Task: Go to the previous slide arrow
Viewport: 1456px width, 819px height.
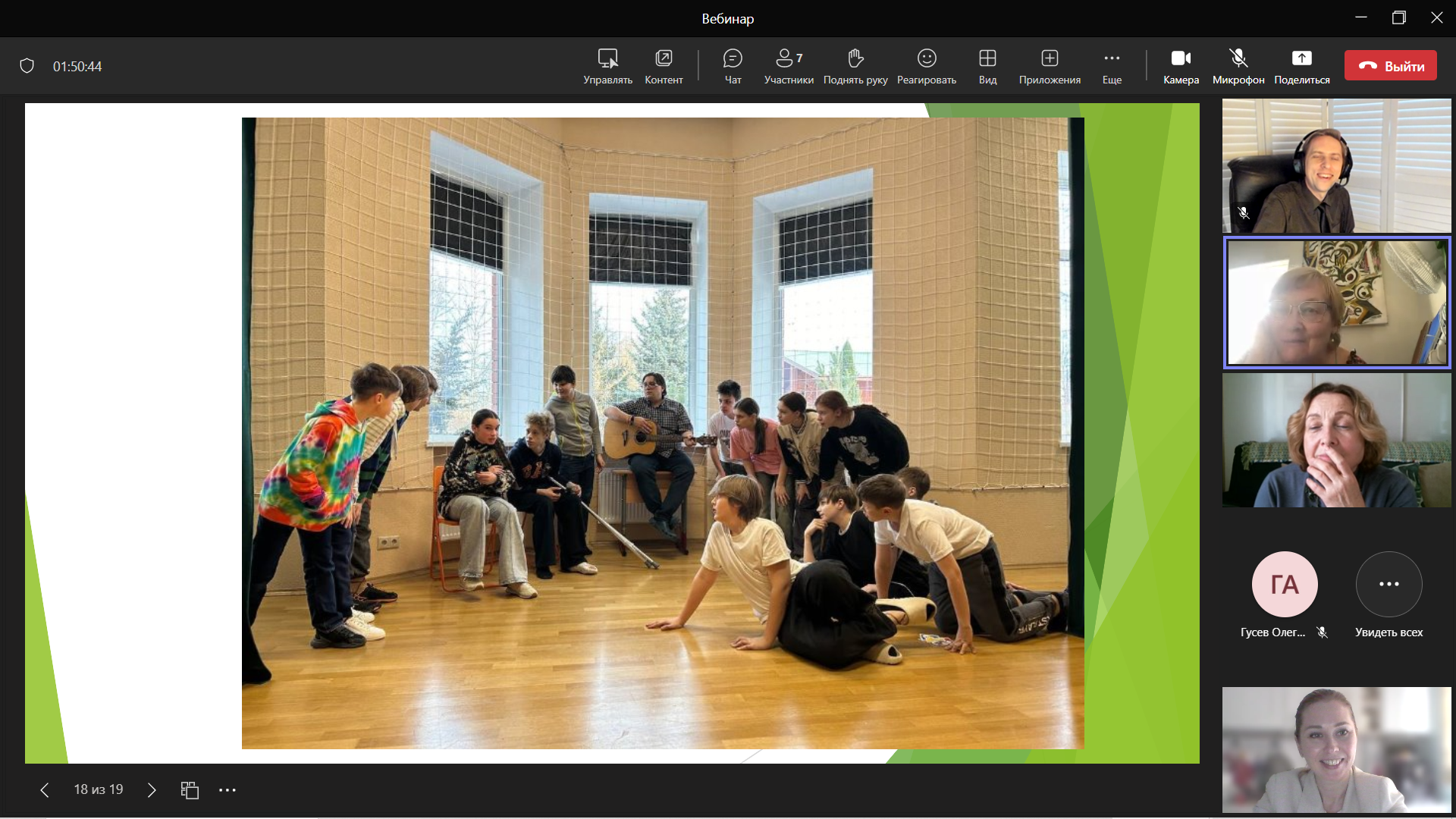Action: [45, 790]
